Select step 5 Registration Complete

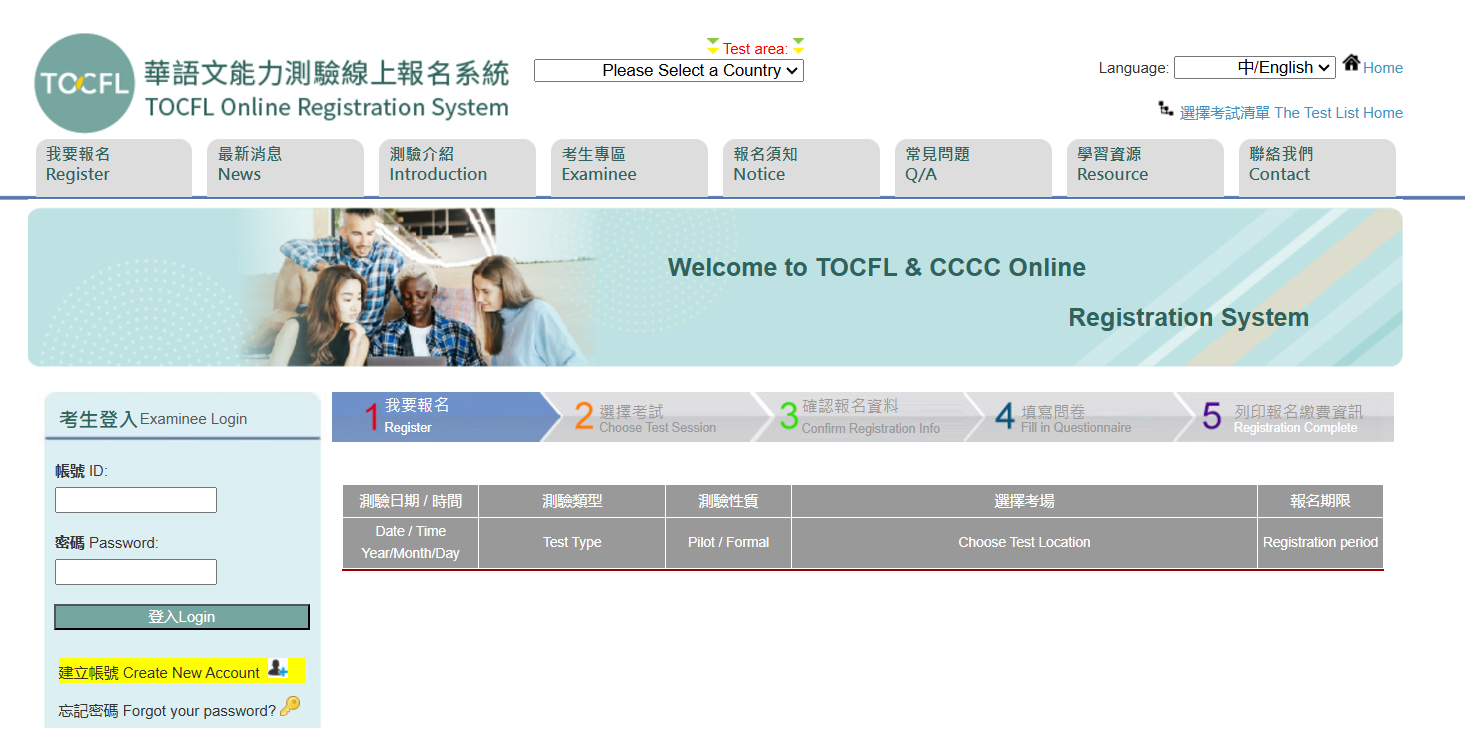tap(1287, 417)
